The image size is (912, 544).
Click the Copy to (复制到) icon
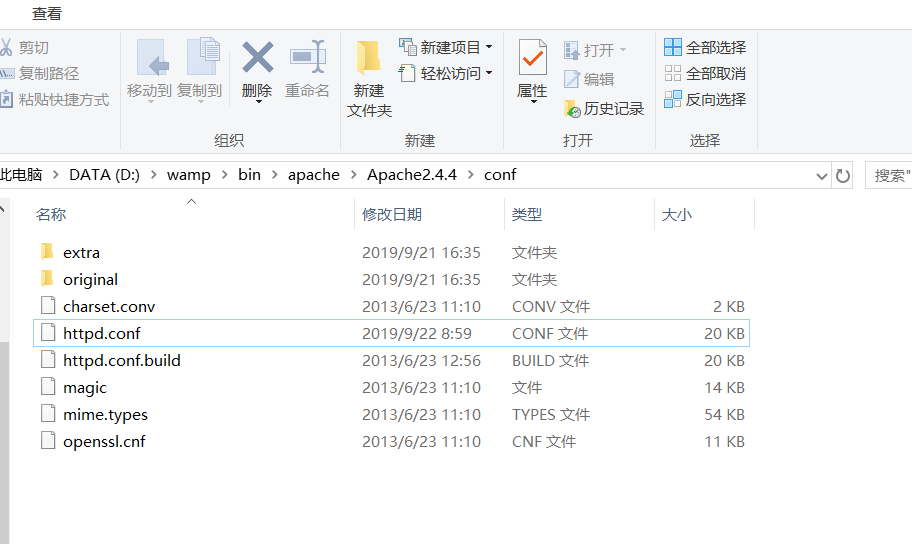pyautogui.click(x=203, y=56)
